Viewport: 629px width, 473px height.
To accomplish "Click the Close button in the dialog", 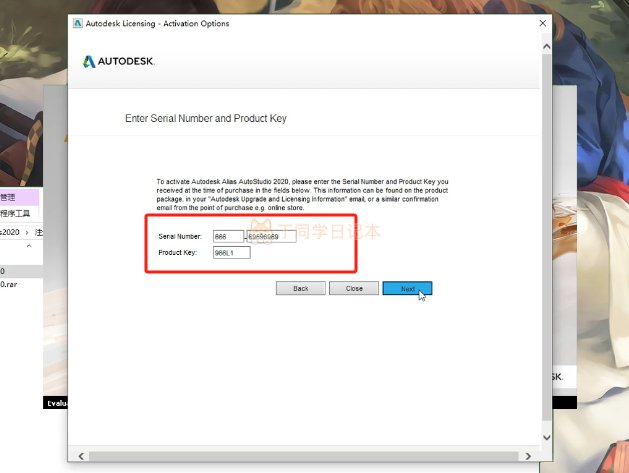I will pos(354,288).
